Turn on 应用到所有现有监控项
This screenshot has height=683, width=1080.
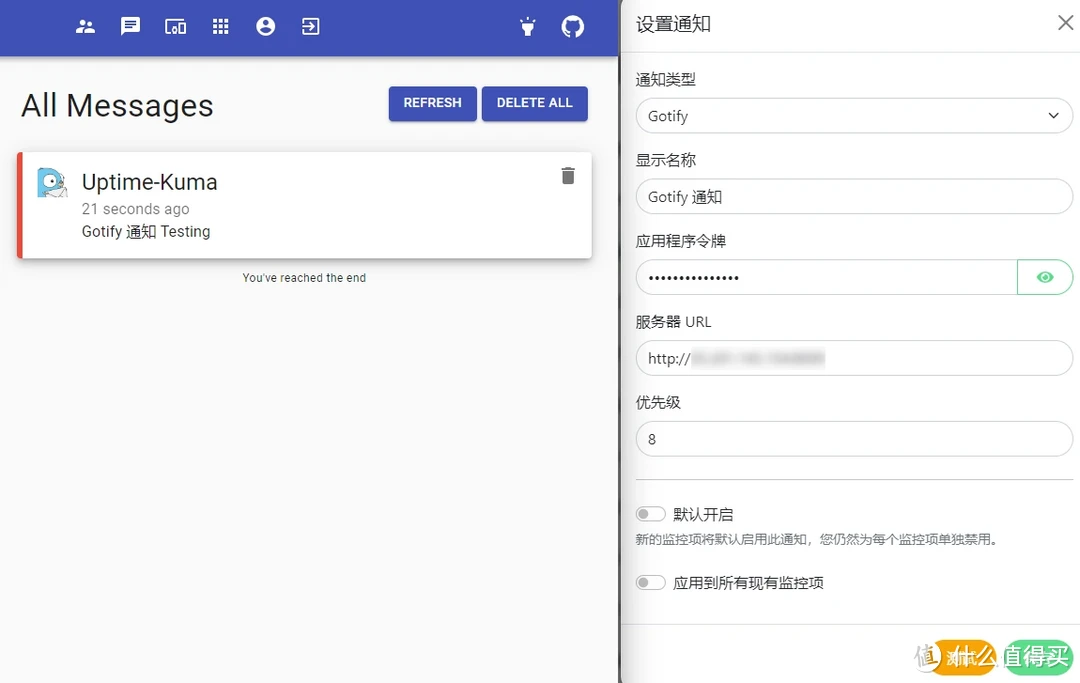coord(650,582)
